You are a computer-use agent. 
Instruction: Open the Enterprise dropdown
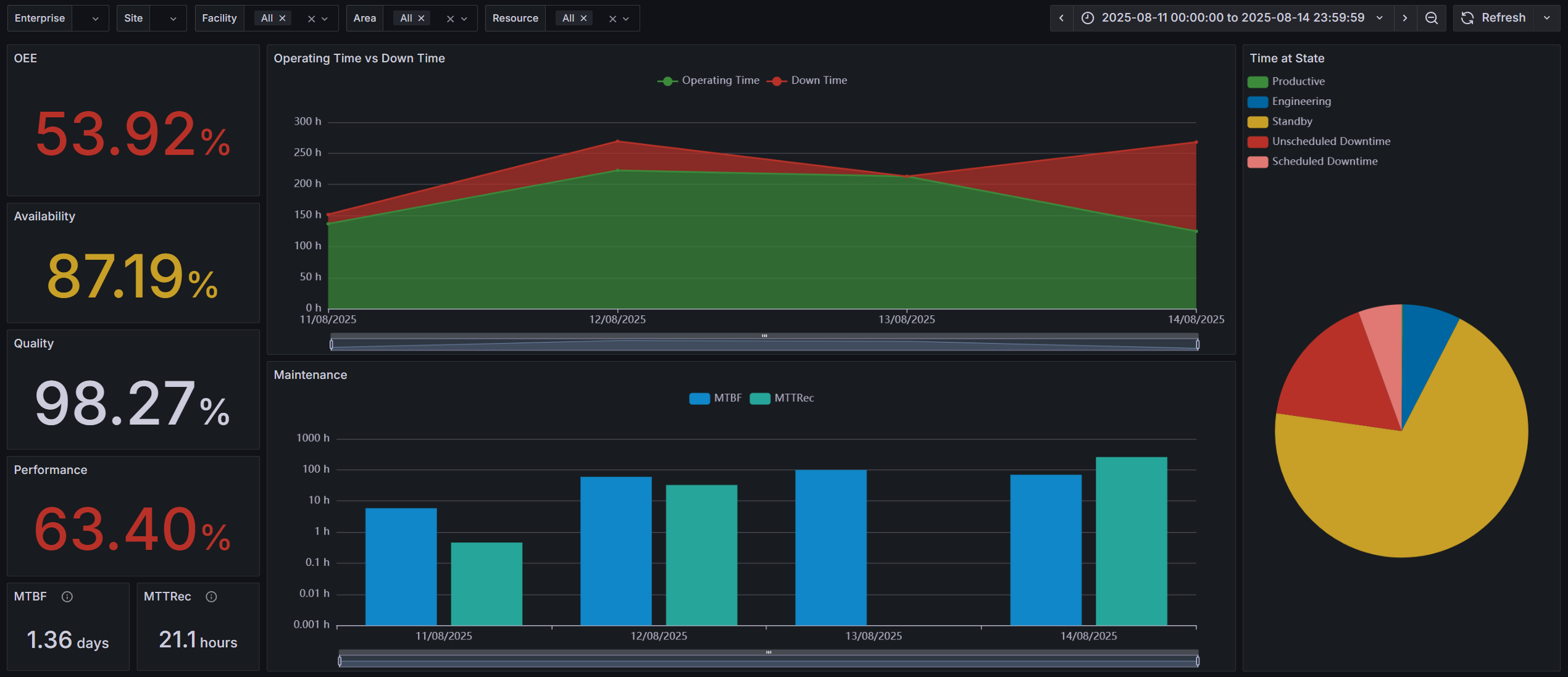pyautogui.click(x=95, y=19)
